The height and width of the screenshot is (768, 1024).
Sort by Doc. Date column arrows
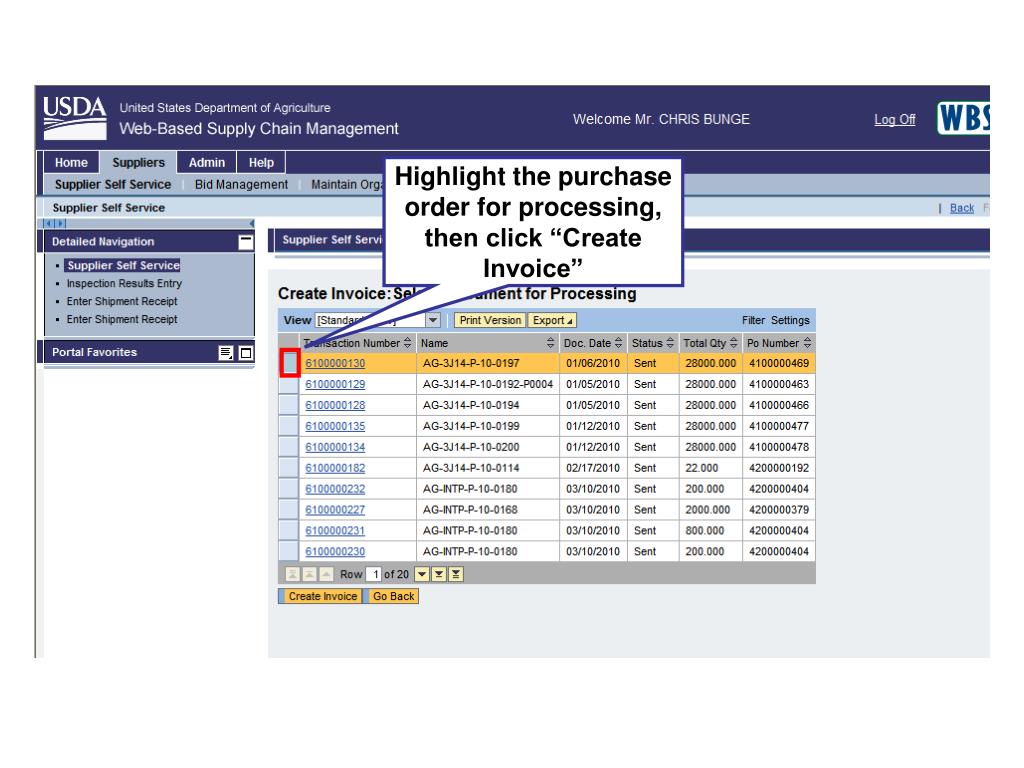tap(618, 343)
